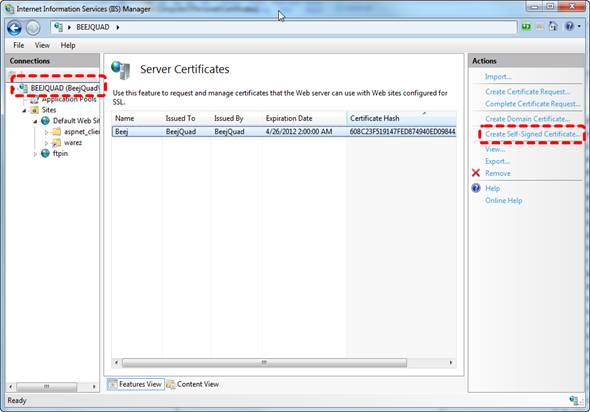Click the Server Certificates feature icon
Image resolution: width=590 pixels, height=412 pixels.
121,70
